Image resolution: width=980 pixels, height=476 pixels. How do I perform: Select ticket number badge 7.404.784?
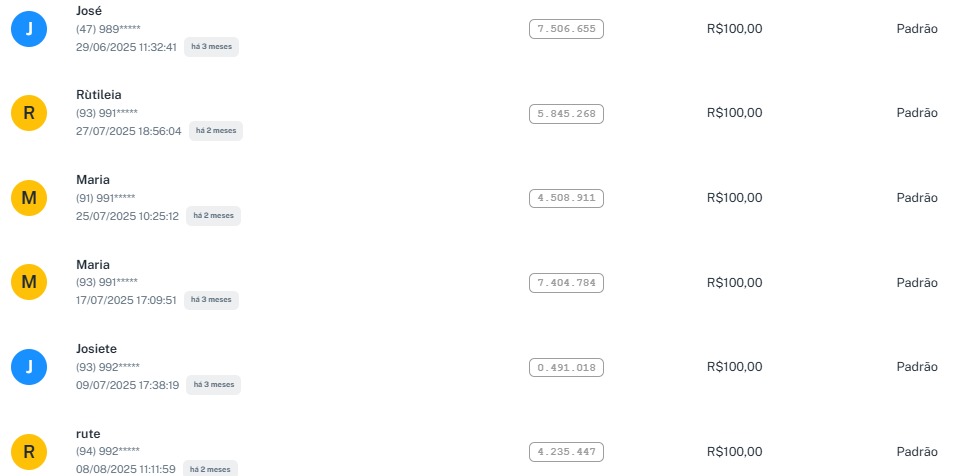coord(566,283)
